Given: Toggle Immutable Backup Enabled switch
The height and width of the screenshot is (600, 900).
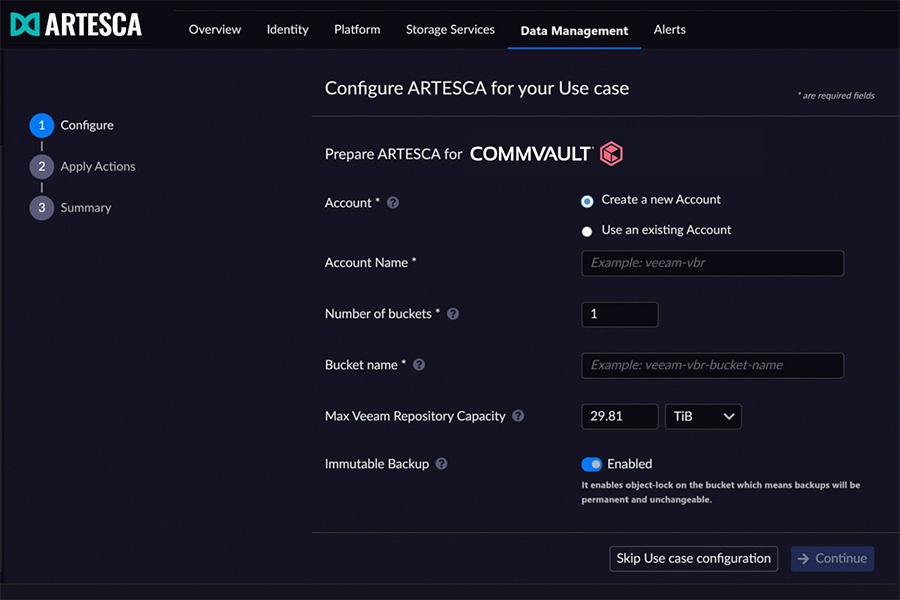Looking at the screenshot, I should [591, 464].
